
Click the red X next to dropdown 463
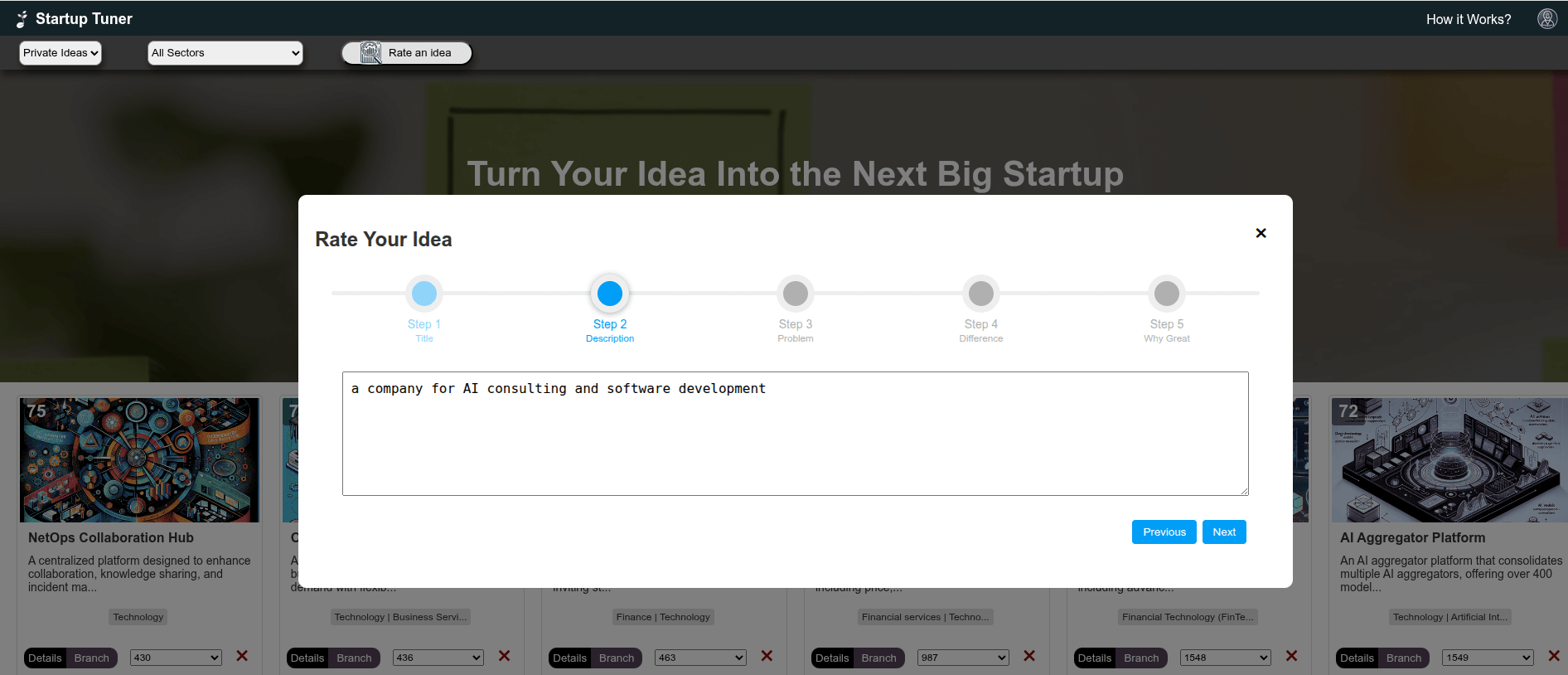click(767, 656)
